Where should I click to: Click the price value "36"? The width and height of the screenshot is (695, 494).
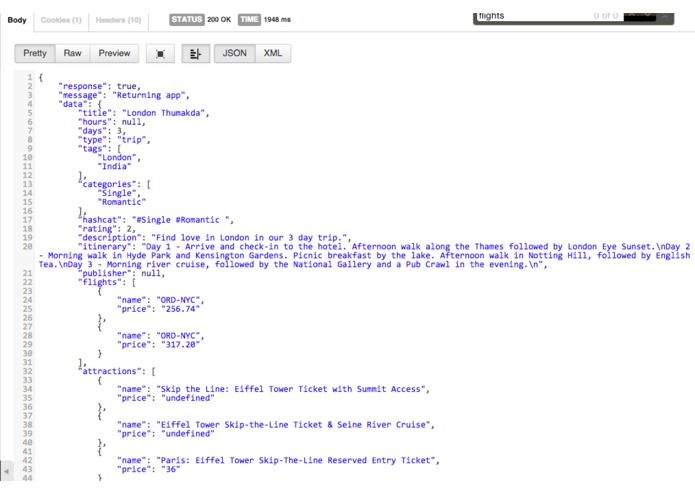171,469
